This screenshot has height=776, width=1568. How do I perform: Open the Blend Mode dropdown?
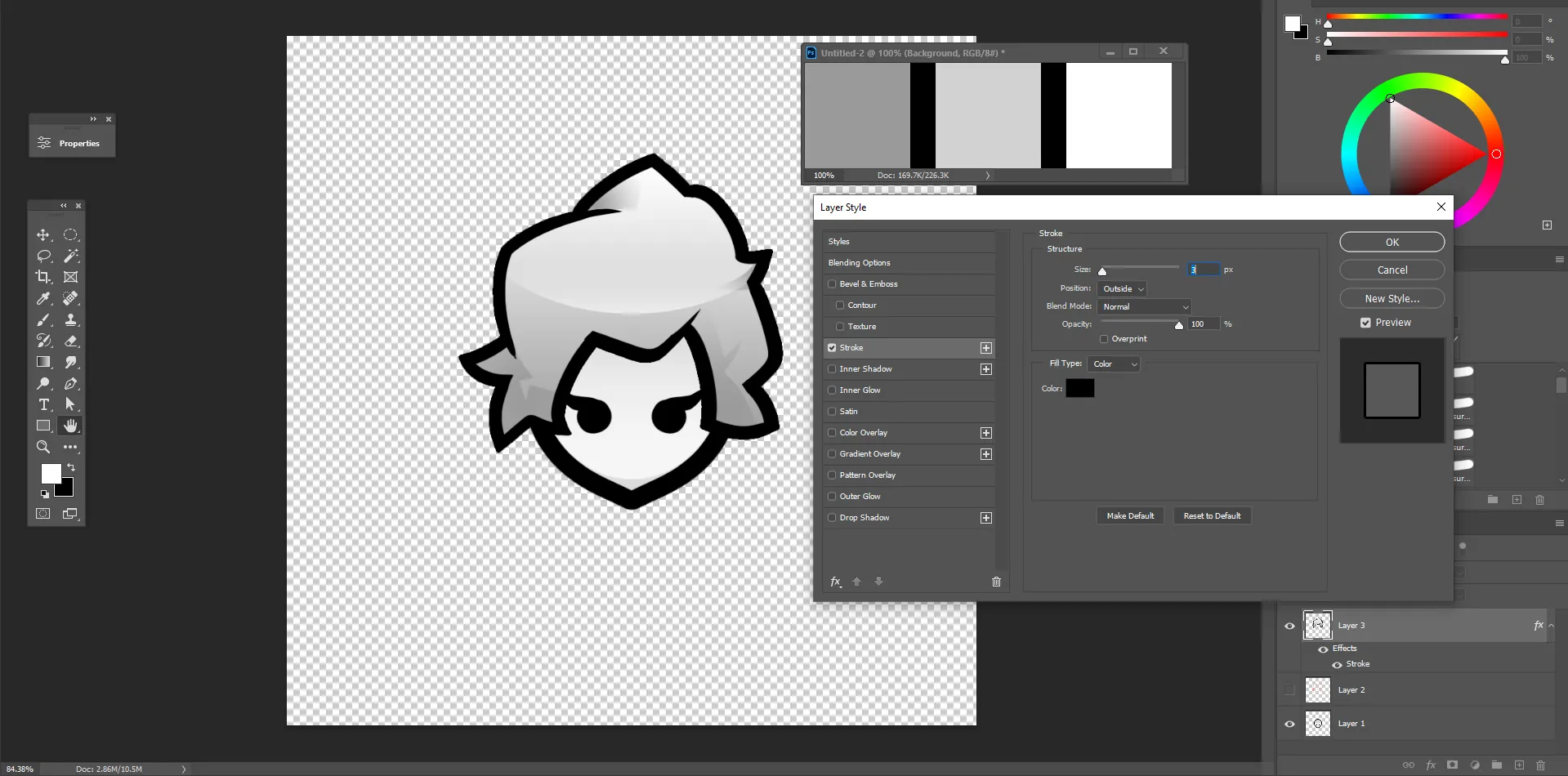(x=1144, y=307)
